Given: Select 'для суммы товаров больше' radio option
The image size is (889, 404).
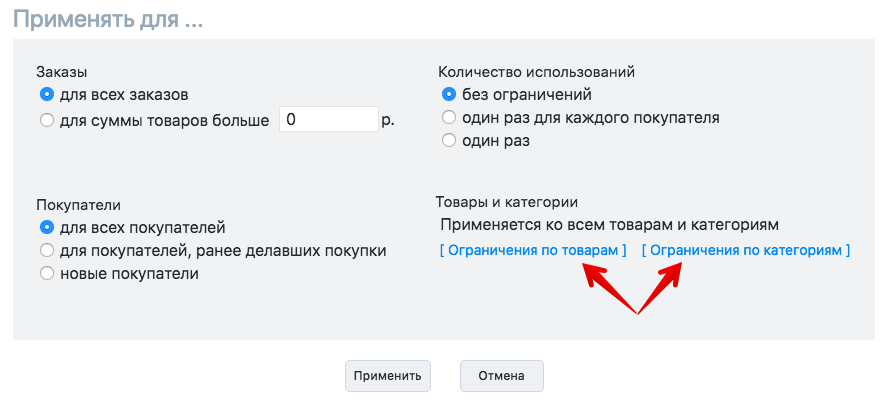Looking at the screenshot, I should pyautogui.click(x=47, y=120).
